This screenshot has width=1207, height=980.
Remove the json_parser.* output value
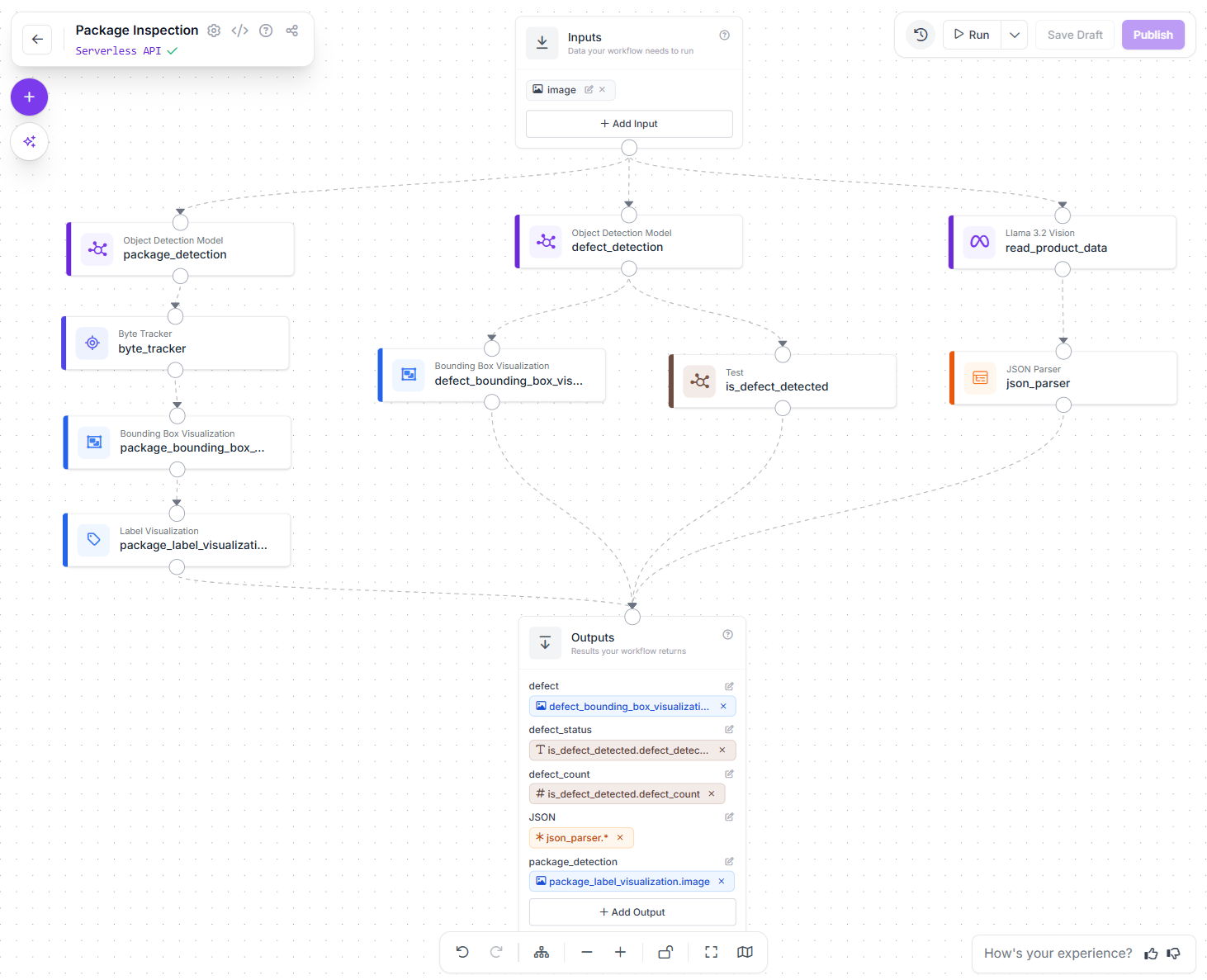620,838
